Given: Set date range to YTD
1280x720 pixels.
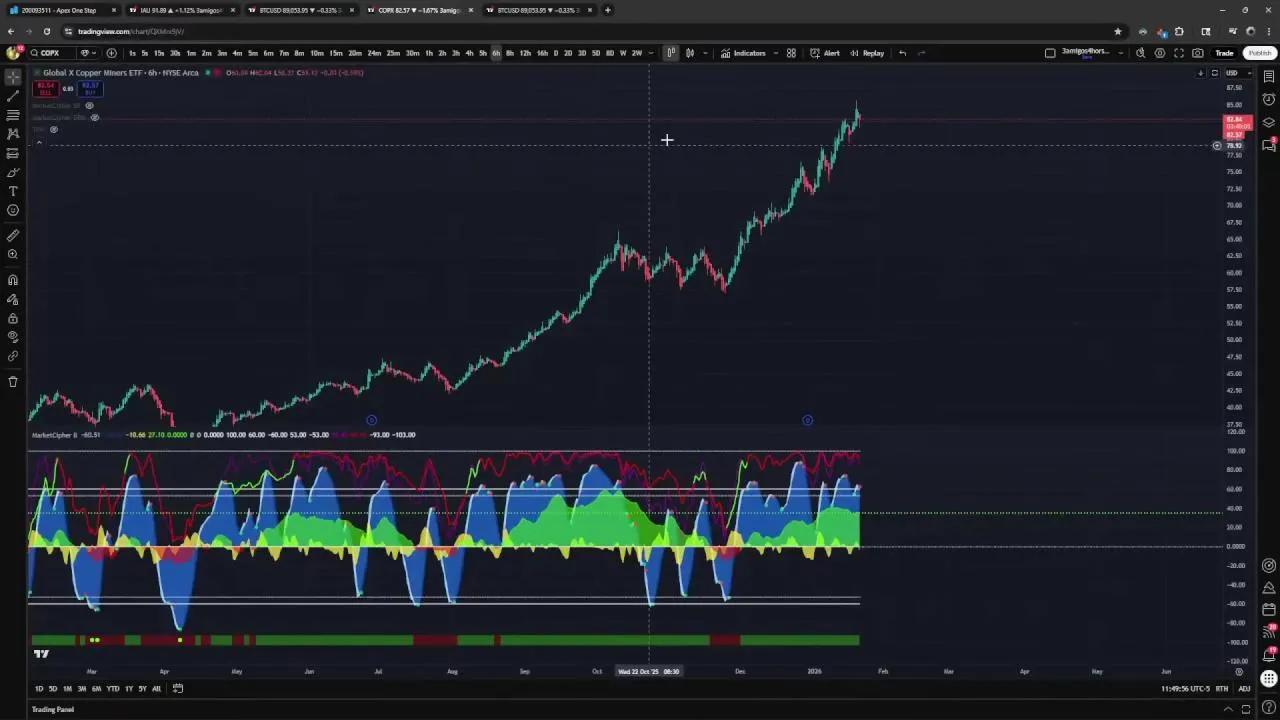Looking at the screenshot, I should [x=113, y=688].
